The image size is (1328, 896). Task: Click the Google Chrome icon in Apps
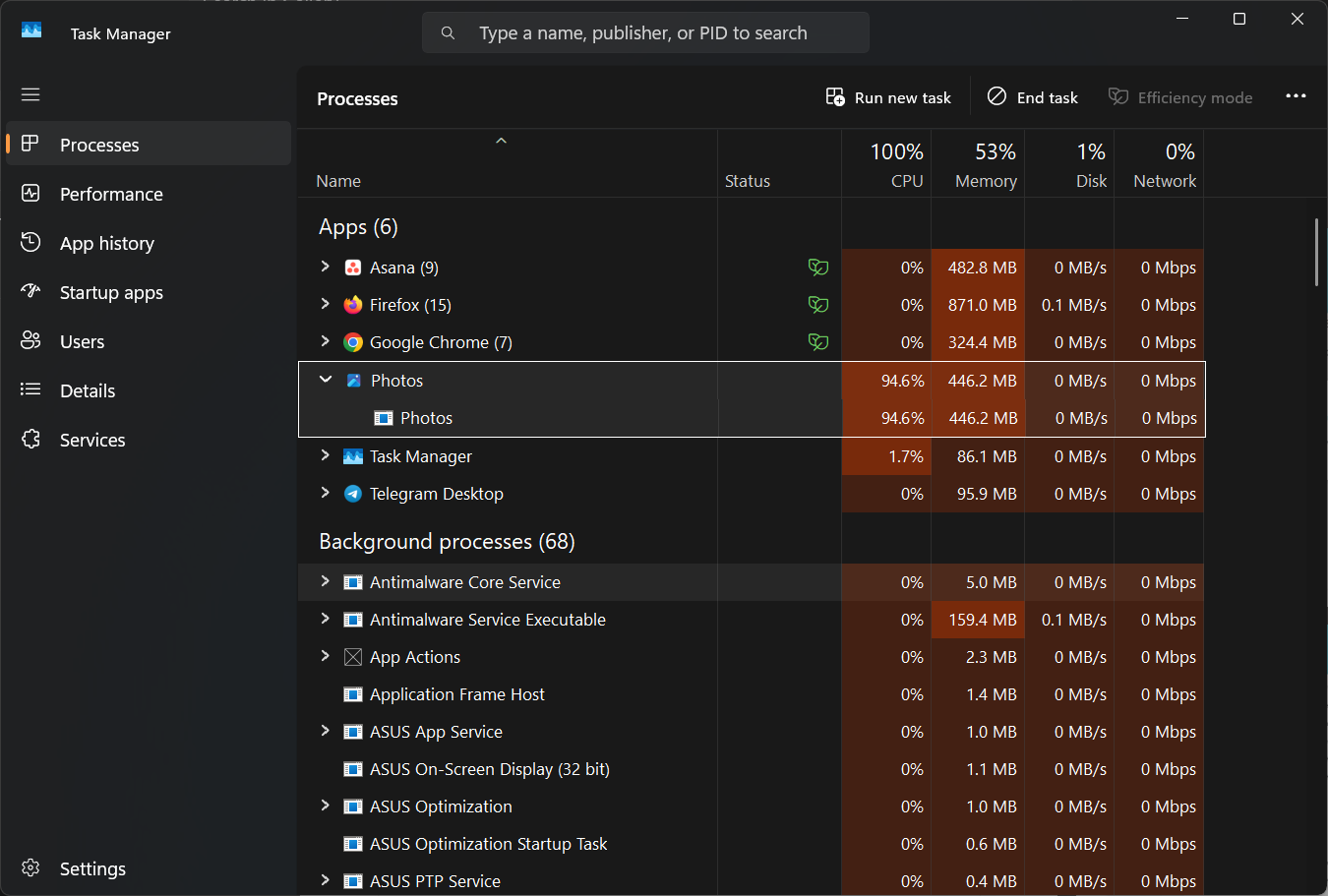point(353,342)
